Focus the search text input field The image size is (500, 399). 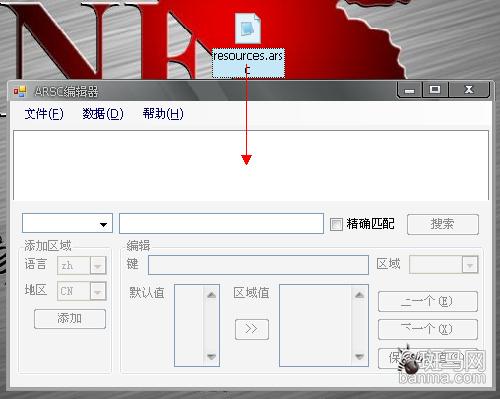click(x=221, y=223)
